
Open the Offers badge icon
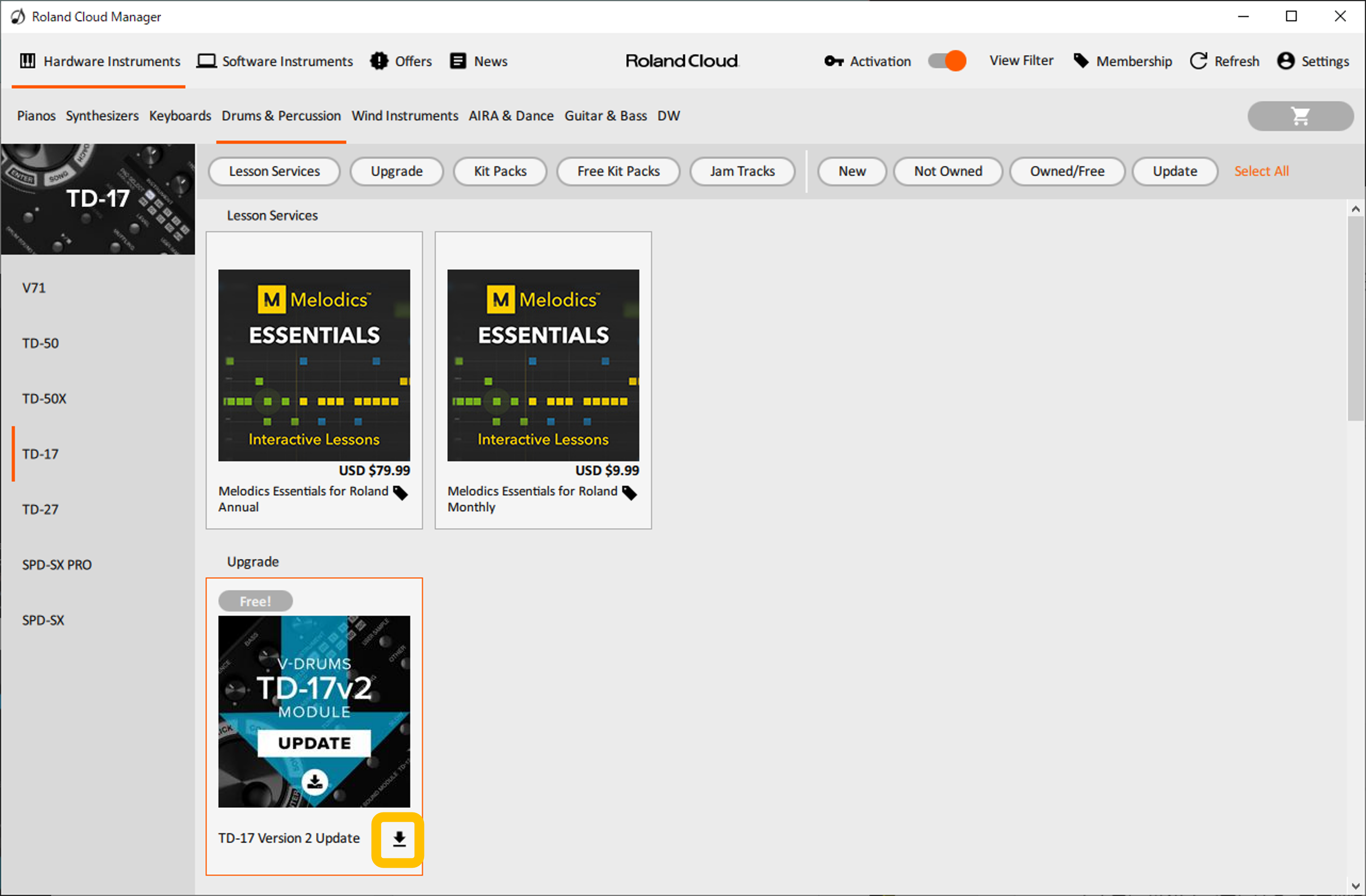click(x=379, y=61)
